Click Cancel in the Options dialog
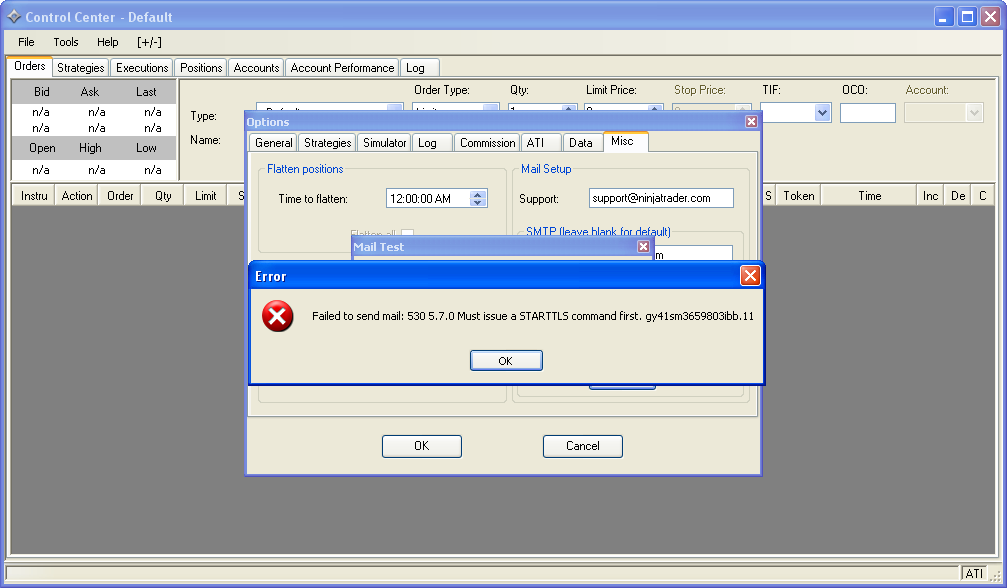Image resolution: width=1007 pixels, height=588 pixels. coord(582,446)
